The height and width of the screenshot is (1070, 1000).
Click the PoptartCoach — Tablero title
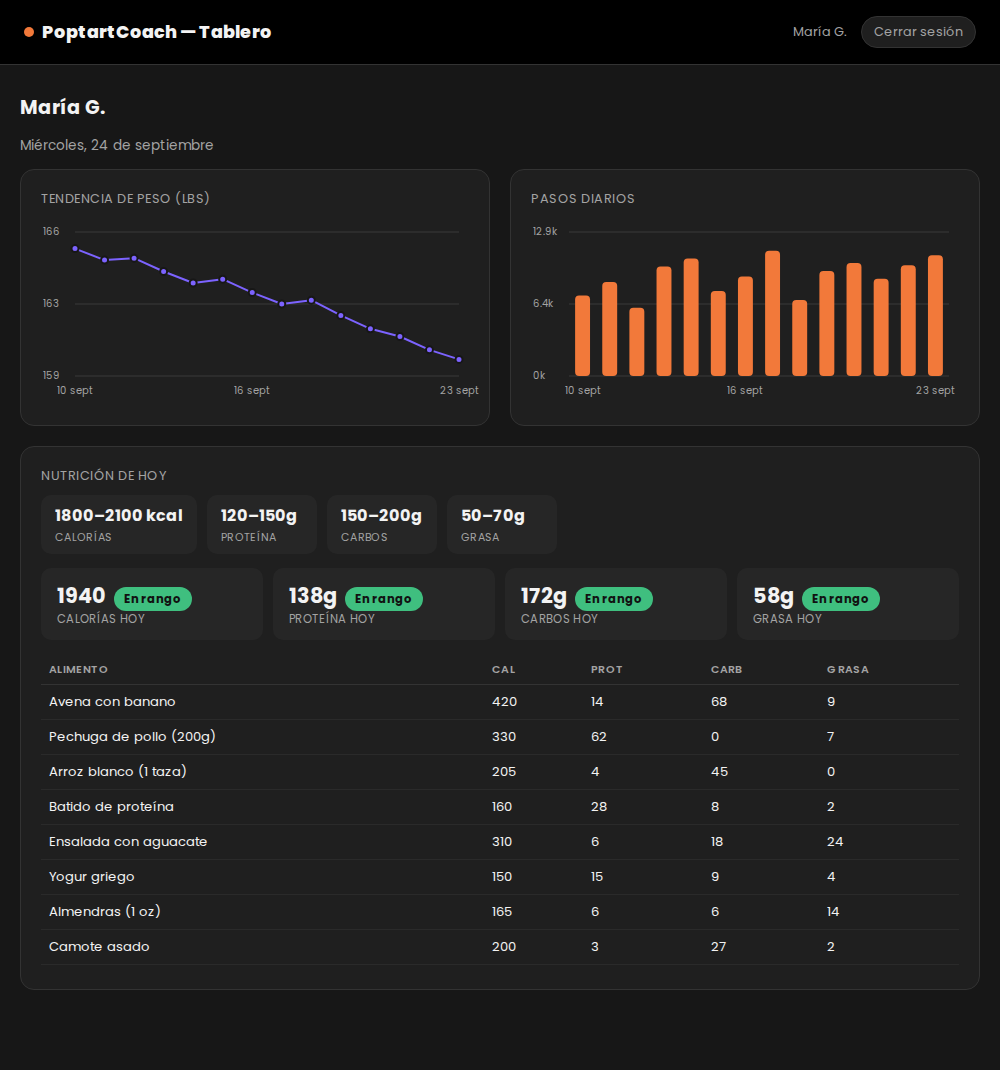tap(156, 32)
